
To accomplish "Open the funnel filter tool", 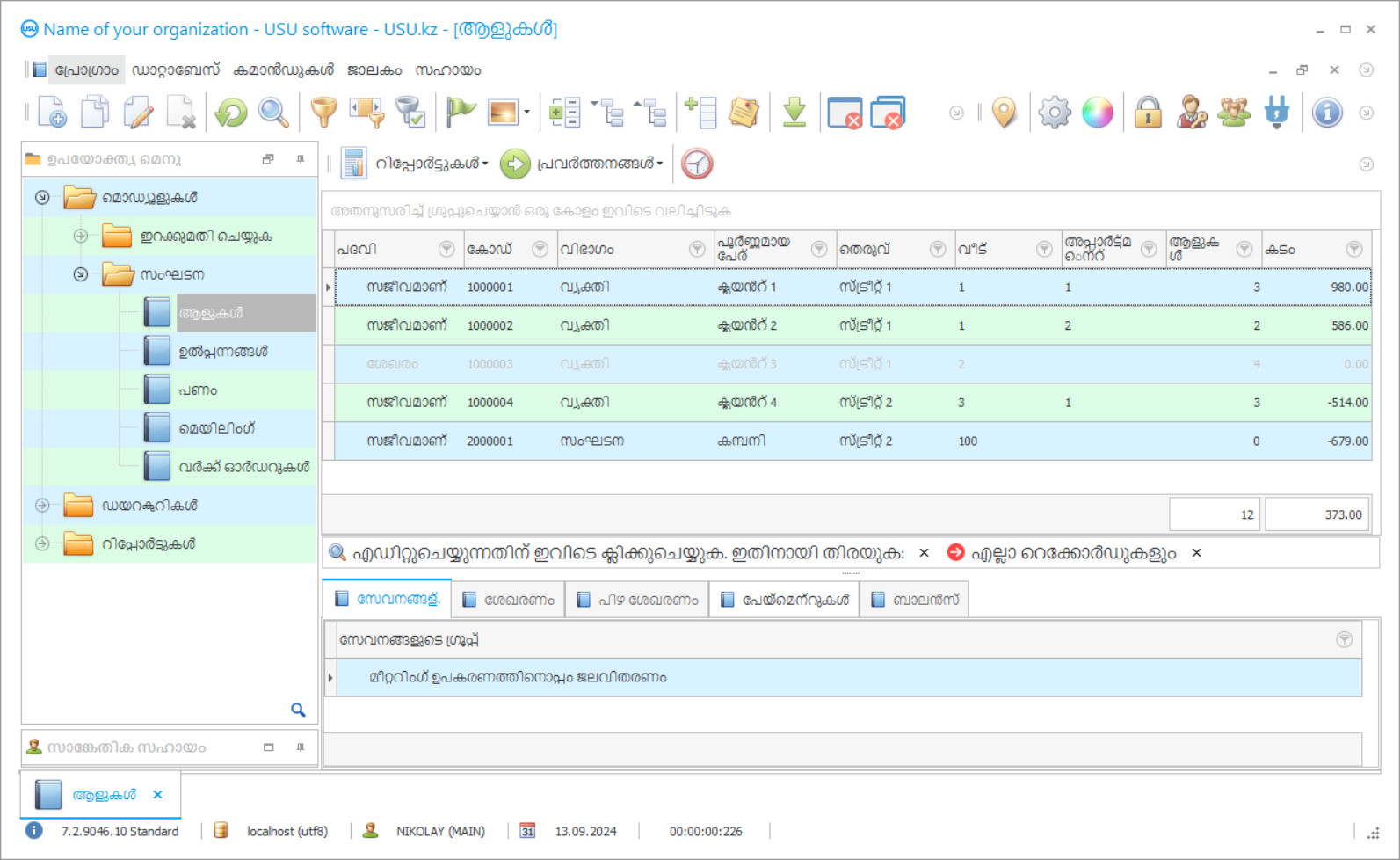I will tap(323, 113).
